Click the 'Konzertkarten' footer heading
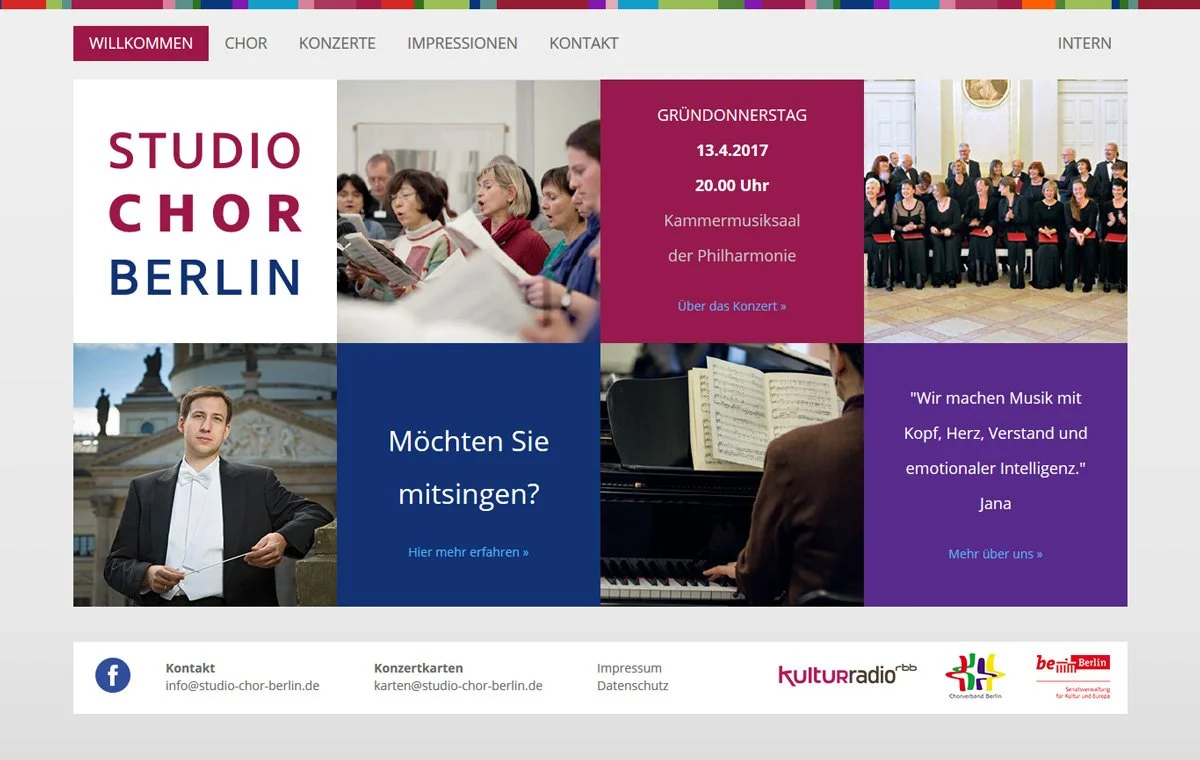The width and height of the screenshot is (1200, 760). coord(418,668)
